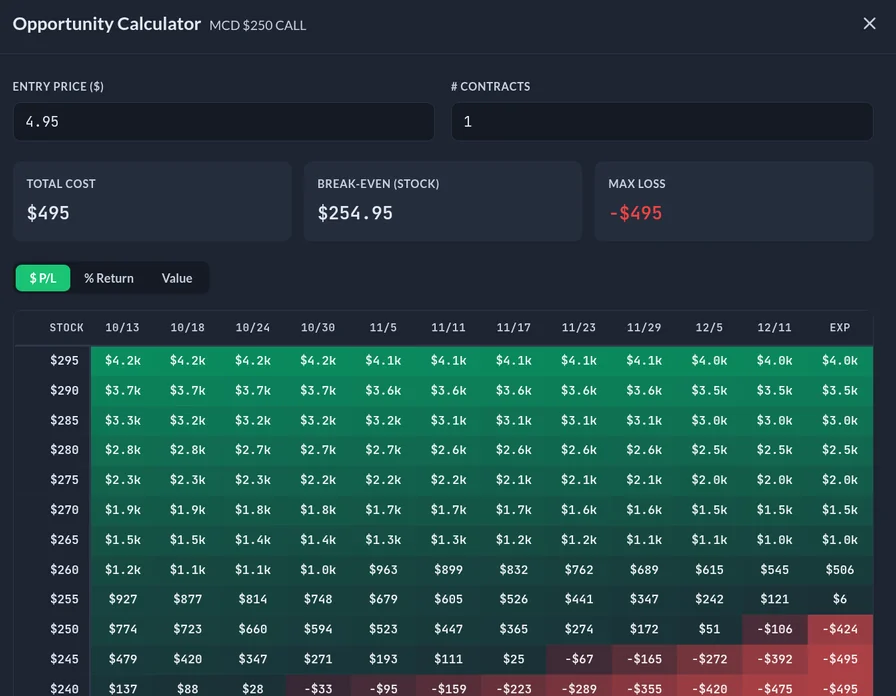The height and width of the screenshot is (696, 896).
Task: Click the 11/5 date column header
Action: pyautogui.click(x=383, y=327)
